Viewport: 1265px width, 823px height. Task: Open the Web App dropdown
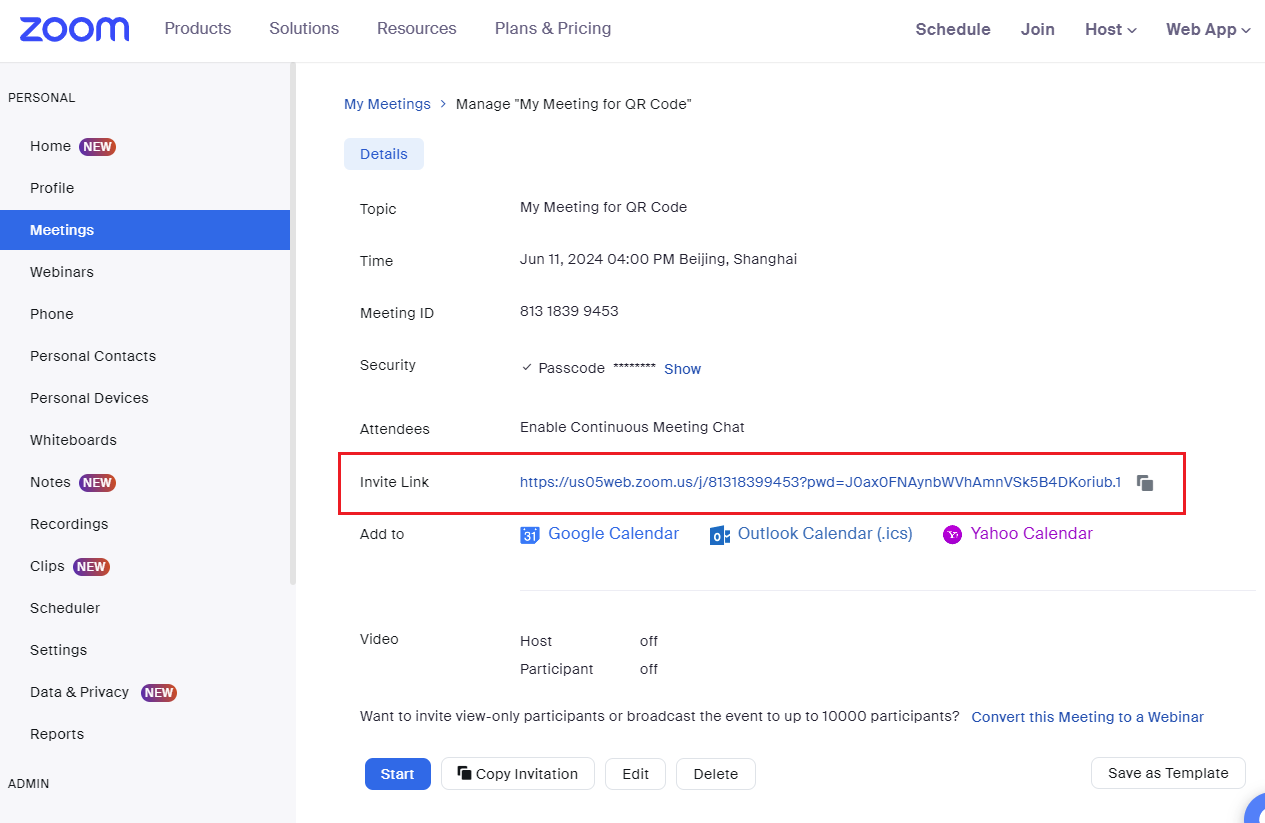point(1208,30)
